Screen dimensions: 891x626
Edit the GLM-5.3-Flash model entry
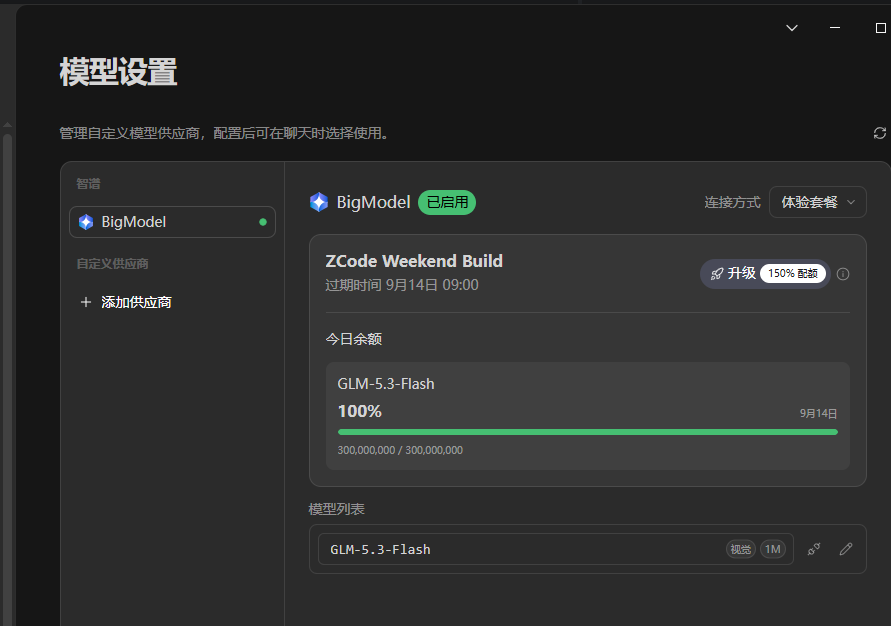[846, 549]
